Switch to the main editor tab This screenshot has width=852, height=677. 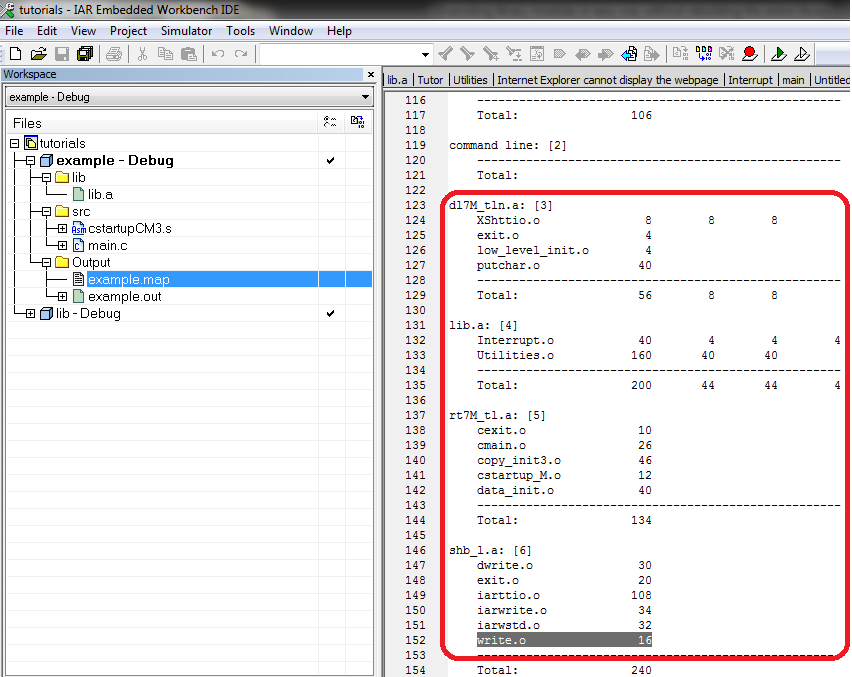pos(793,80)
